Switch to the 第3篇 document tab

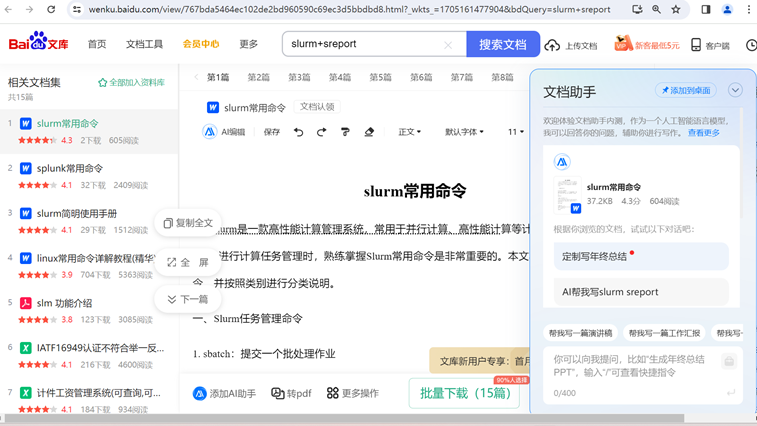299,77
